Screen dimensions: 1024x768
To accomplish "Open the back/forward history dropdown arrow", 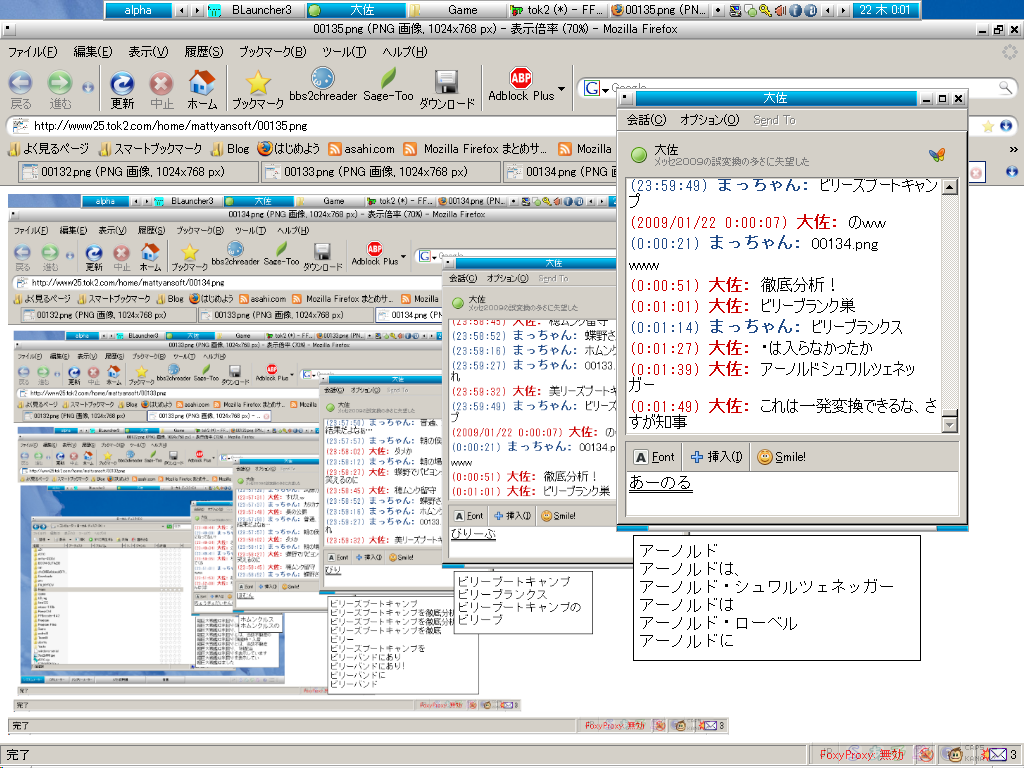I will [88, 87].
